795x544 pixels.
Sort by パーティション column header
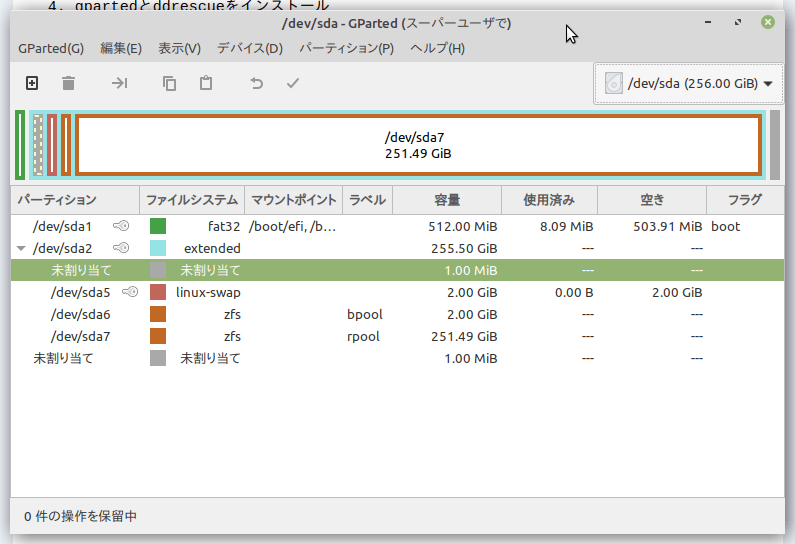[75, 200]
